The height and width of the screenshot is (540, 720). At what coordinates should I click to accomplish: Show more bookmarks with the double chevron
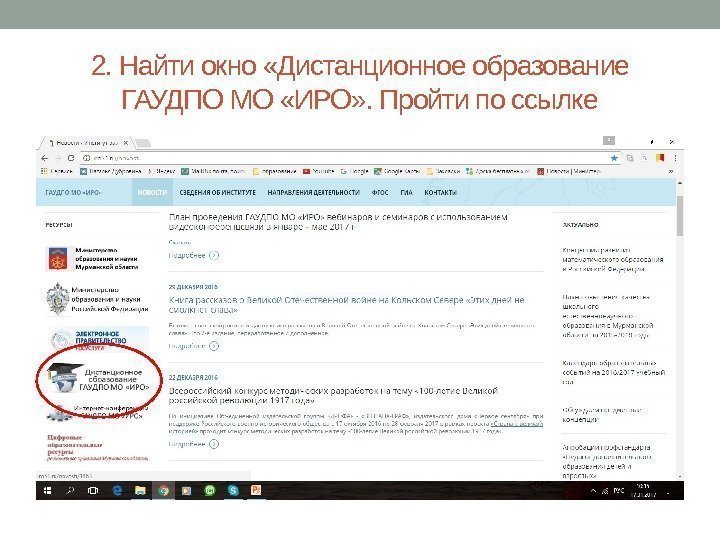pos(671,171)
